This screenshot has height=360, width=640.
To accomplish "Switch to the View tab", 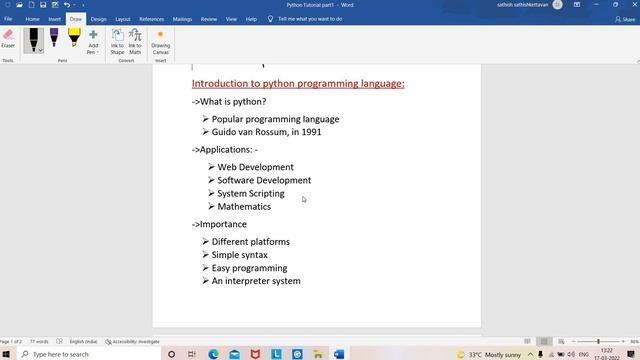I will 231,19.
